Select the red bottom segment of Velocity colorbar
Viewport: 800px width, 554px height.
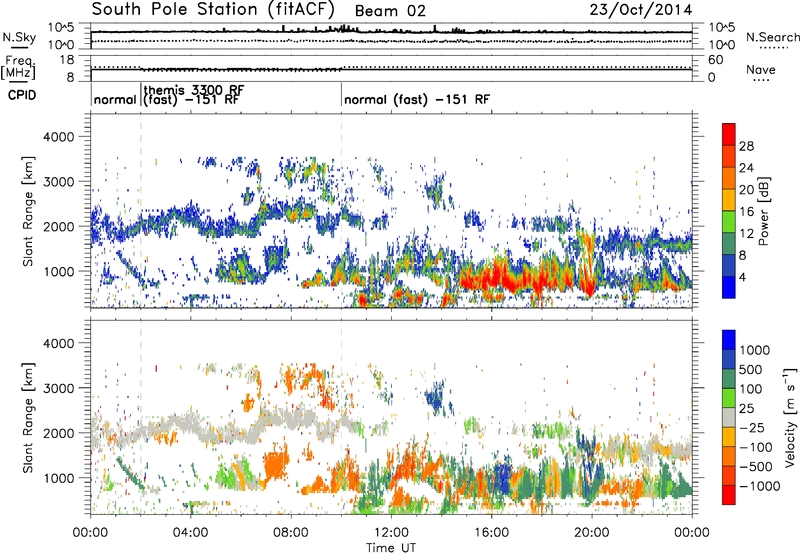point(729,495)
